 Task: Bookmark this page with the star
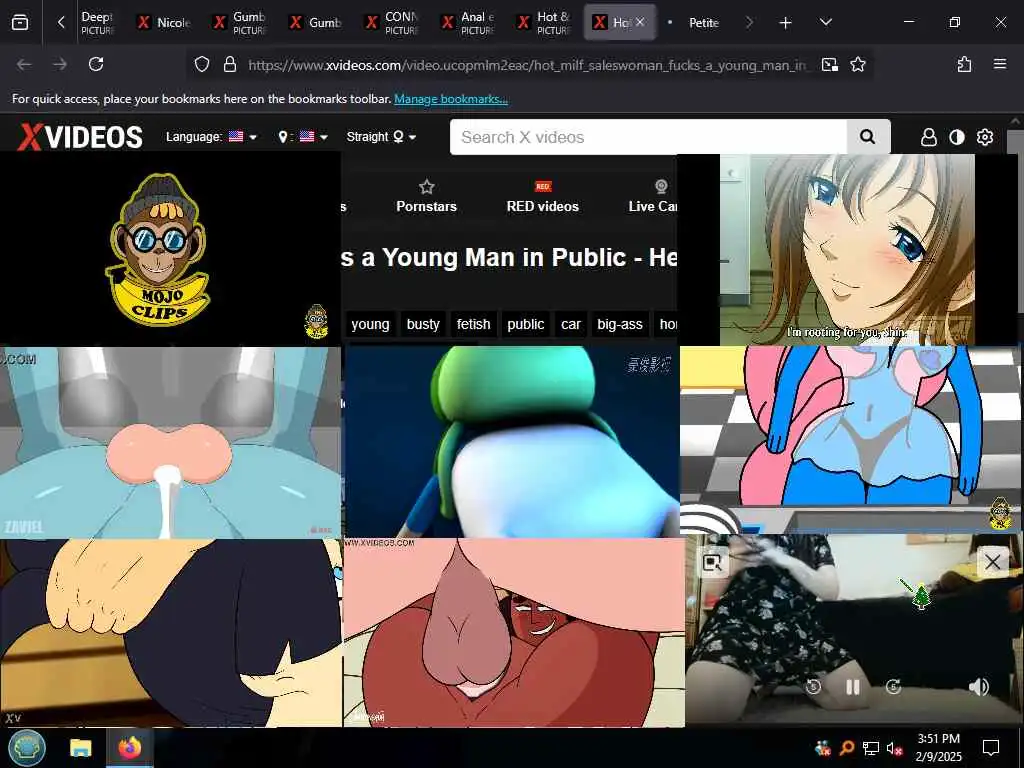[858, 65]
